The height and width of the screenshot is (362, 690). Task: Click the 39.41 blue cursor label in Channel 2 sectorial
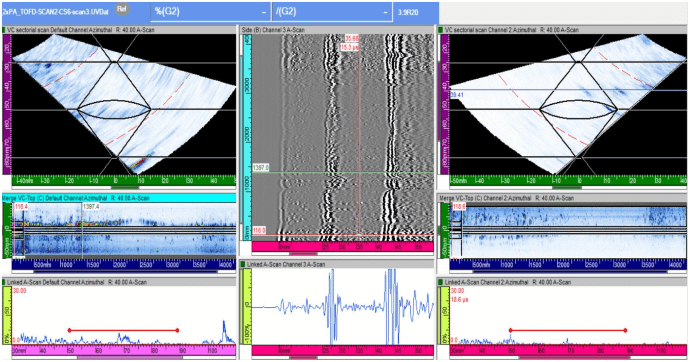click(x=457, y=95)
